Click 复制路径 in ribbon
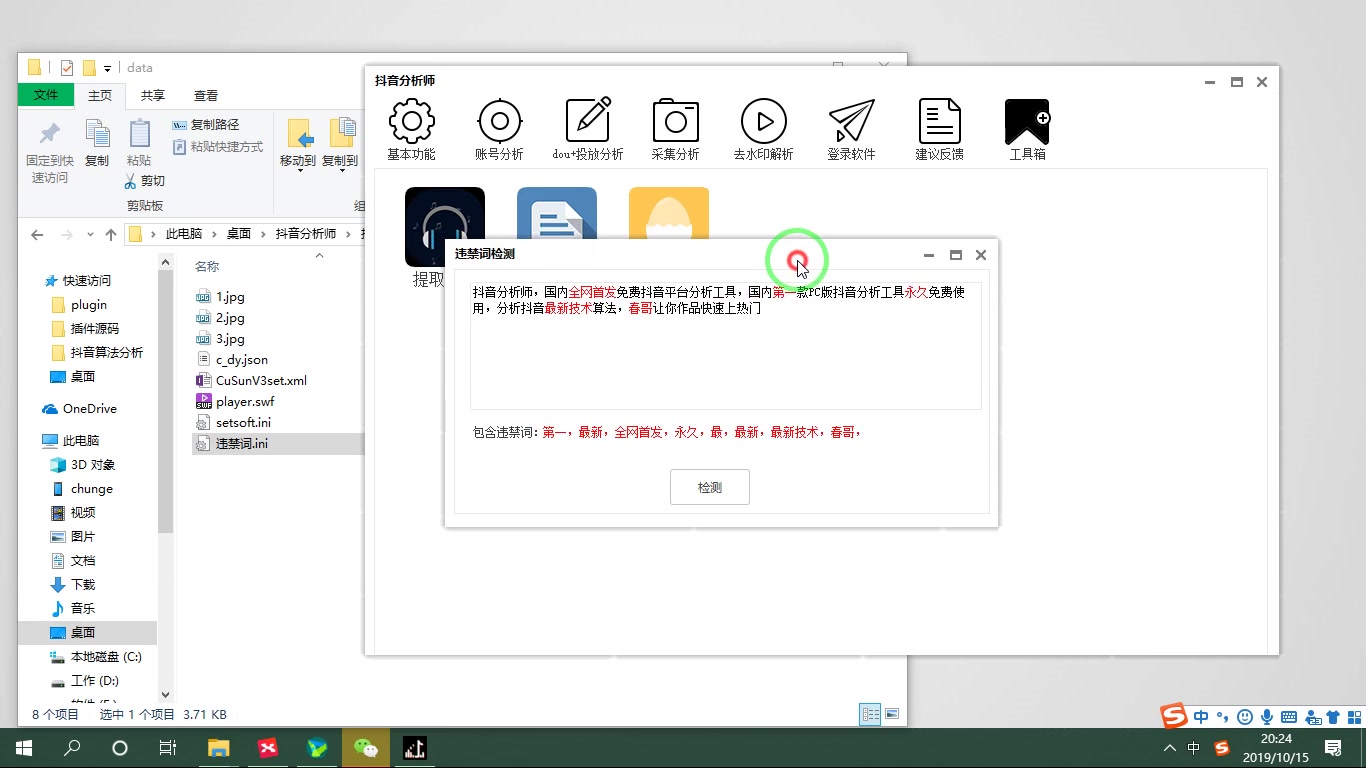This screenshot has width=1366, height=768. [205, 124]
